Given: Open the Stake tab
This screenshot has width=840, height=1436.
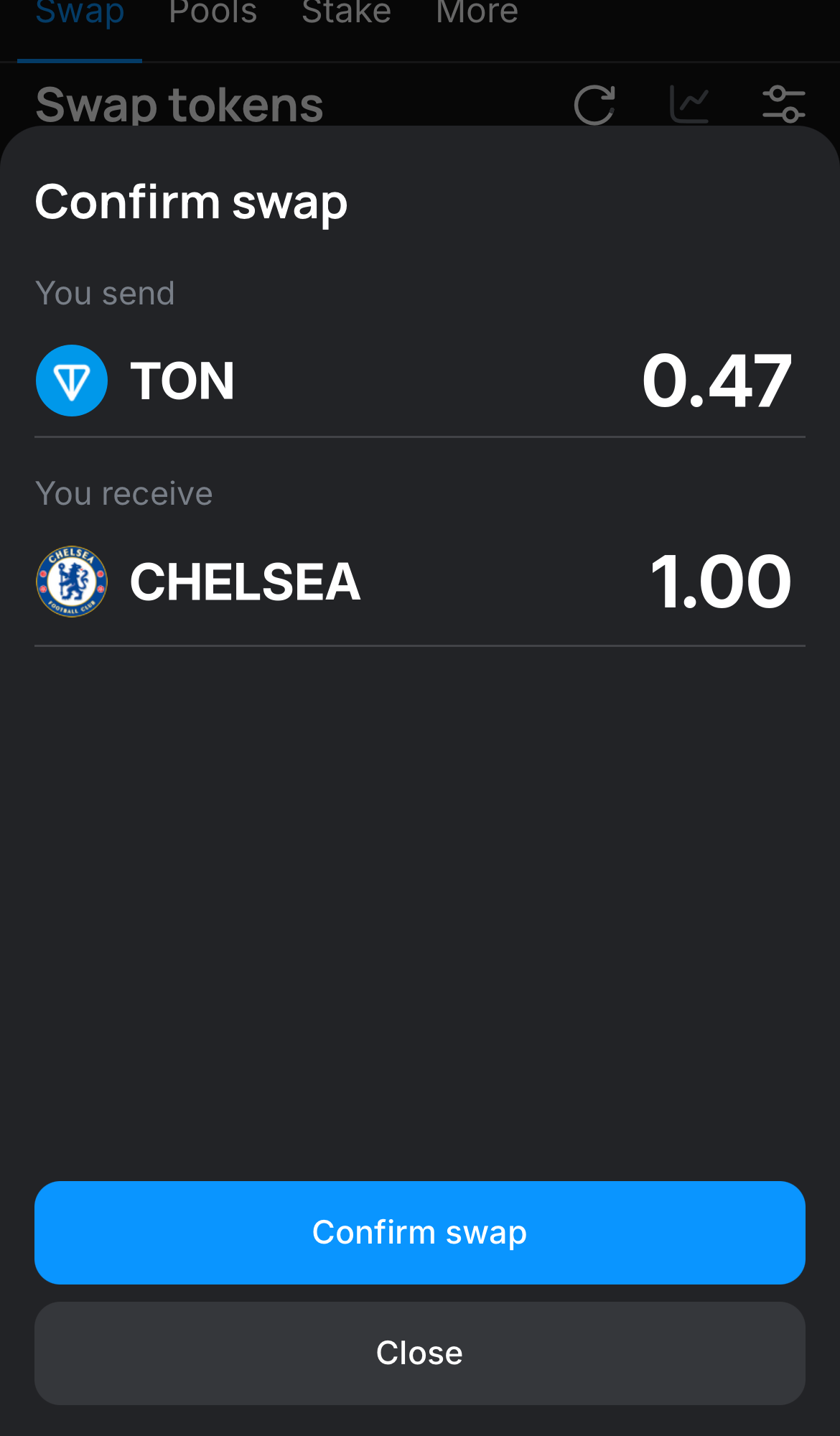Looking at the screenshot, I should point(346,12).
